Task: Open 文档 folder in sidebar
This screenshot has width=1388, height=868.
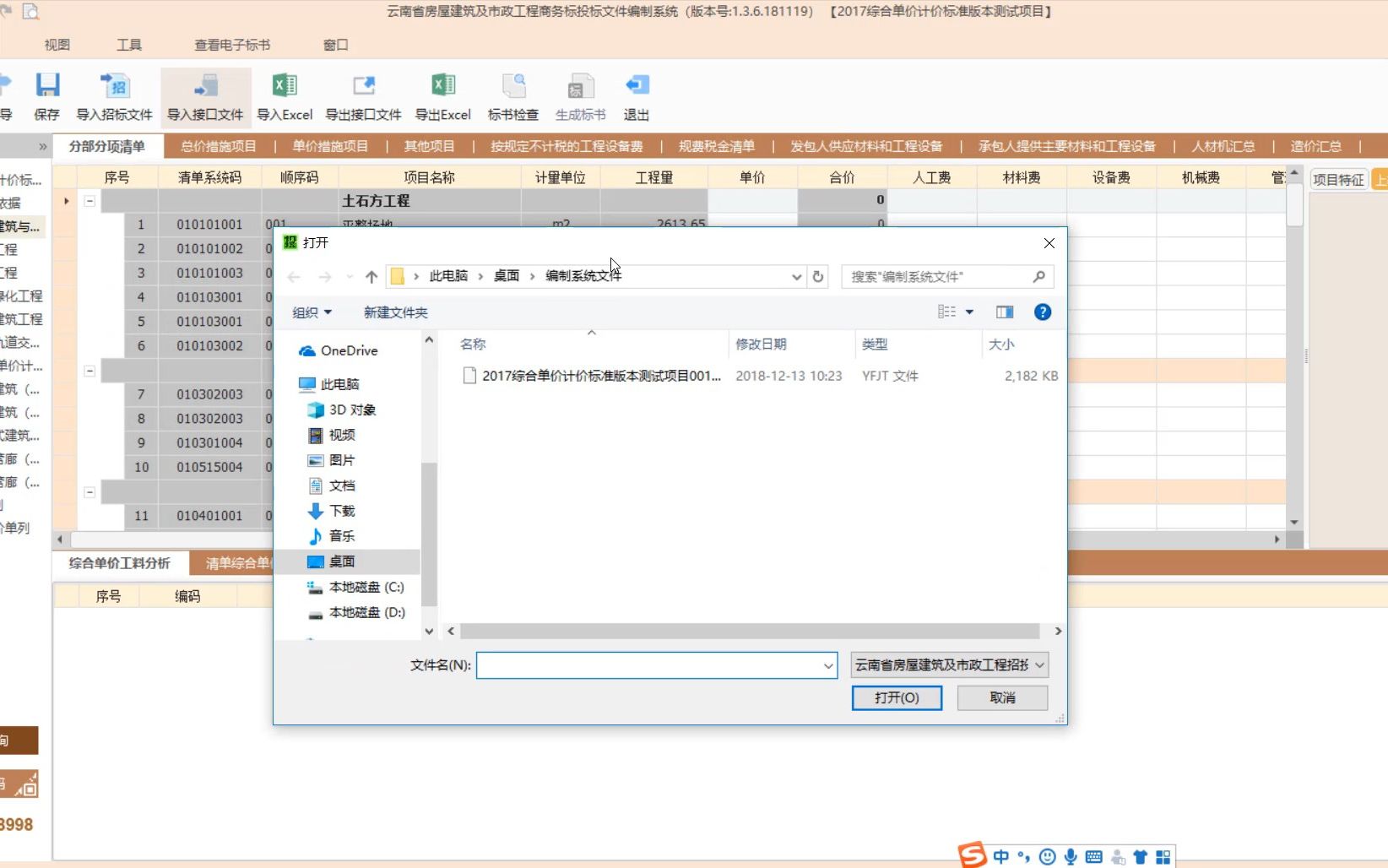Action: tap(331, 486)
